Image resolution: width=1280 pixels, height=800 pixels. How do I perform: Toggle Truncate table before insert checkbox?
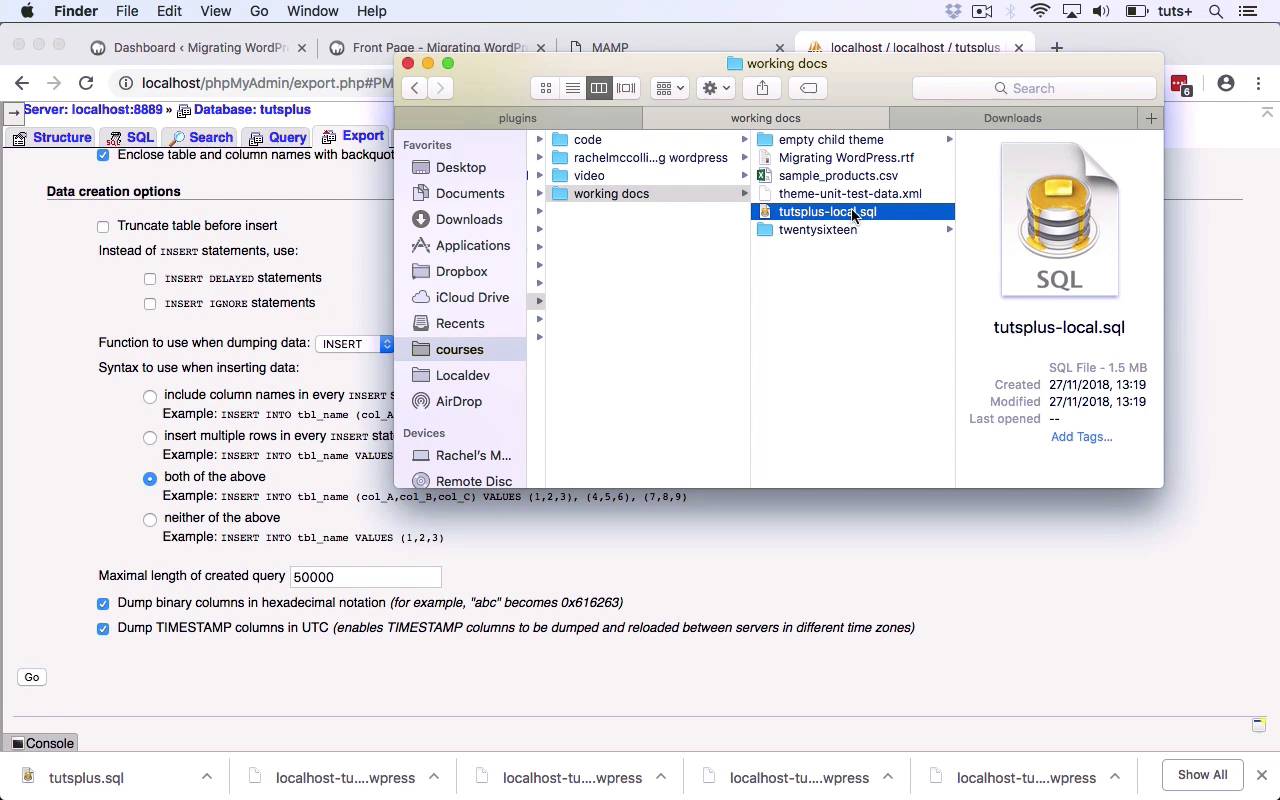click(x=103, y=227)
